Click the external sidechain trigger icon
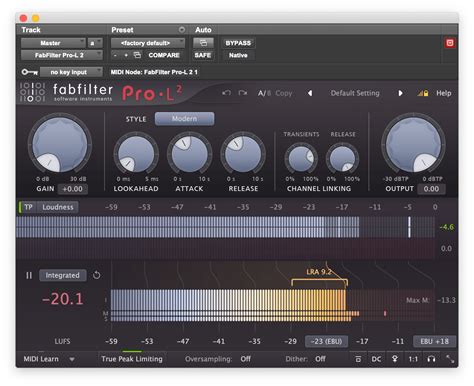Image resolution: width=474 pixels, height=386 pixels. point(395,359)
